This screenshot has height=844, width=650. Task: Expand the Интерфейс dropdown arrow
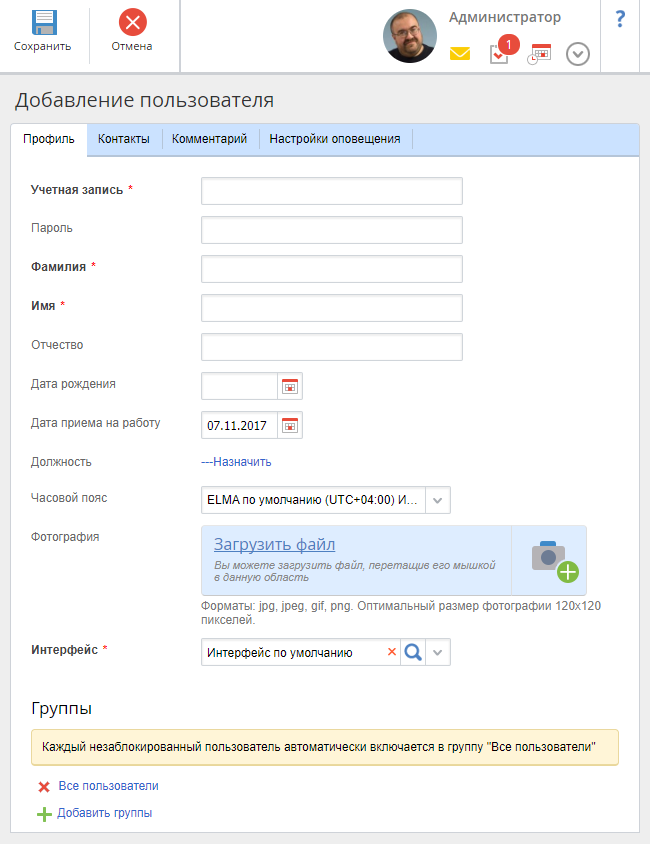click(x=437, y=652)
